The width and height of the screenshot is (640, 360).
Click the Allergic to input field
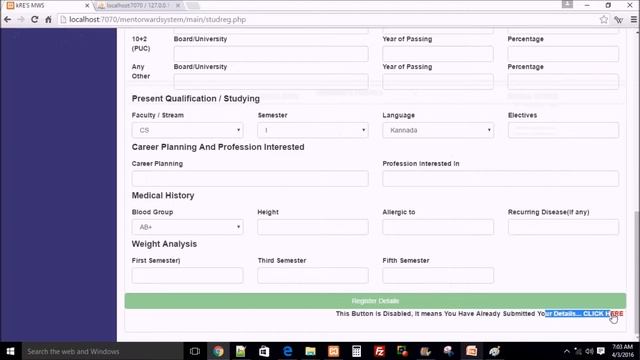tap(438, 227)
